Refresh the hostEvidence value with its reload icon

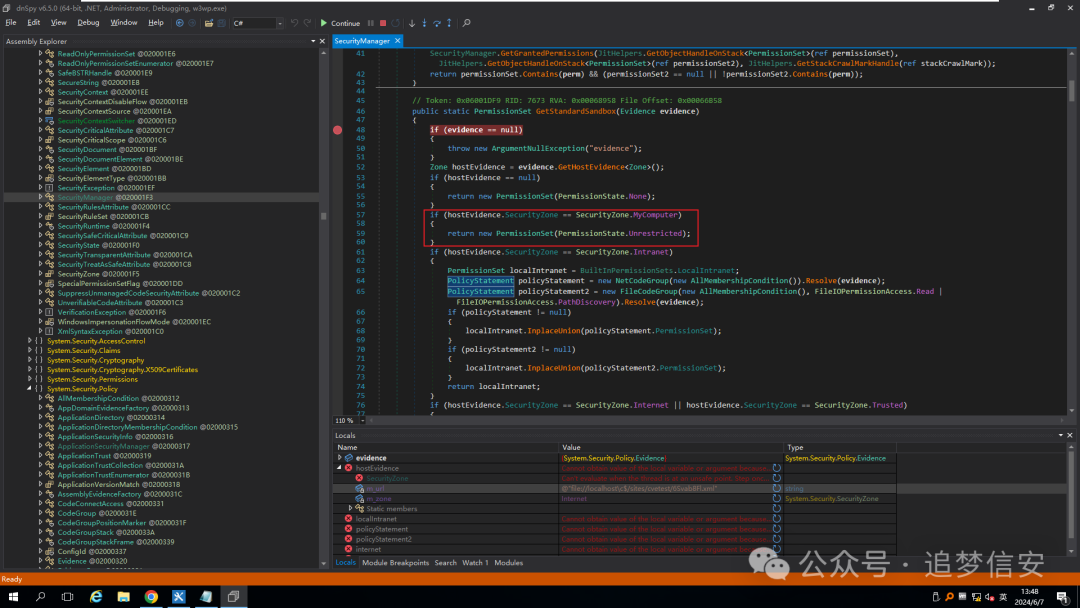[x=776, y=468]
